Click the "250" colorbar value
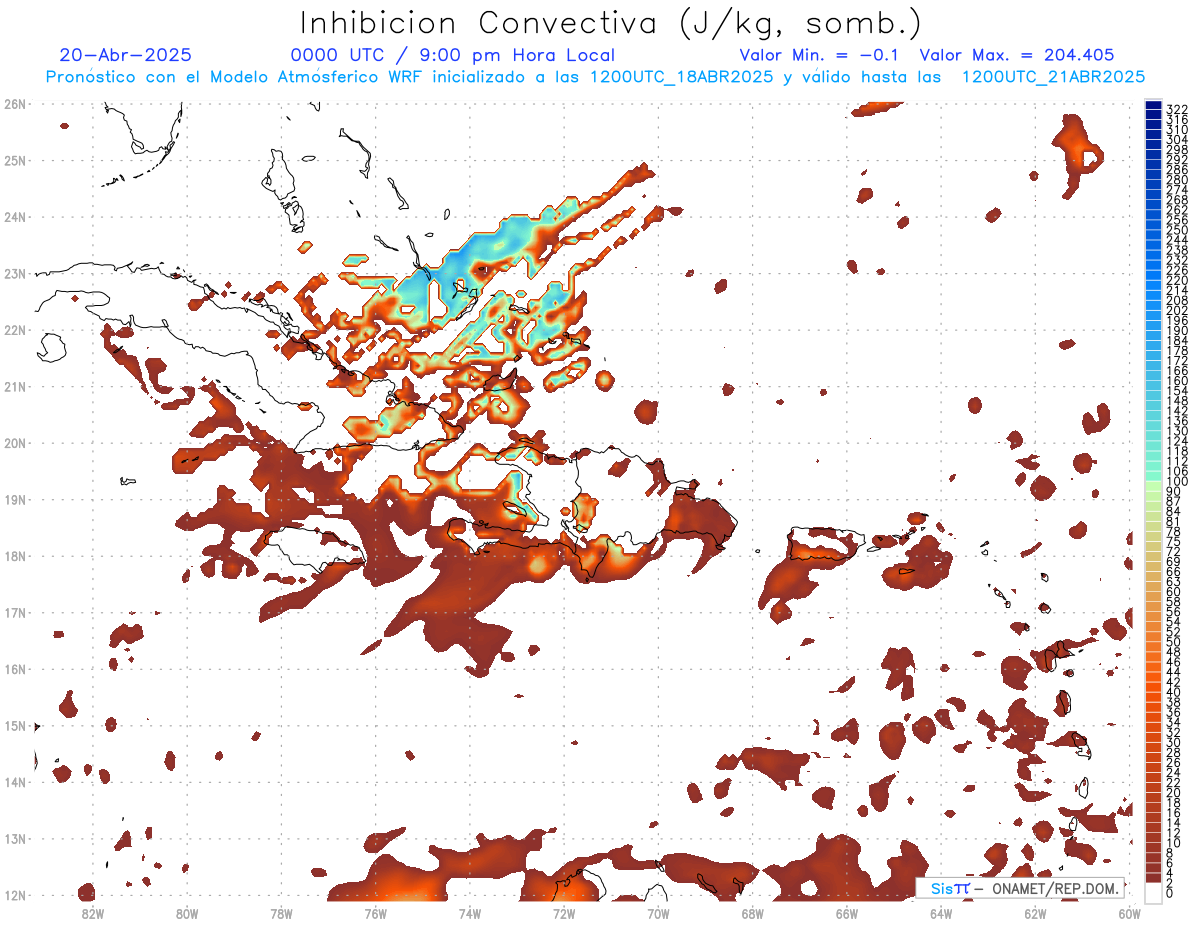 tap(1177, 230)
